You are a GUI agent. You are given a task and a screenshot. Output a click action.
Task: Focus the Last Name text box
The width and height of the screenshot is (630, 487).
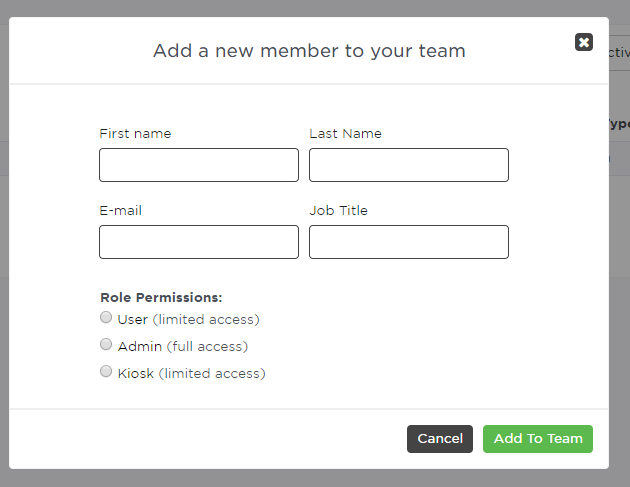click(x=409, y=165)
